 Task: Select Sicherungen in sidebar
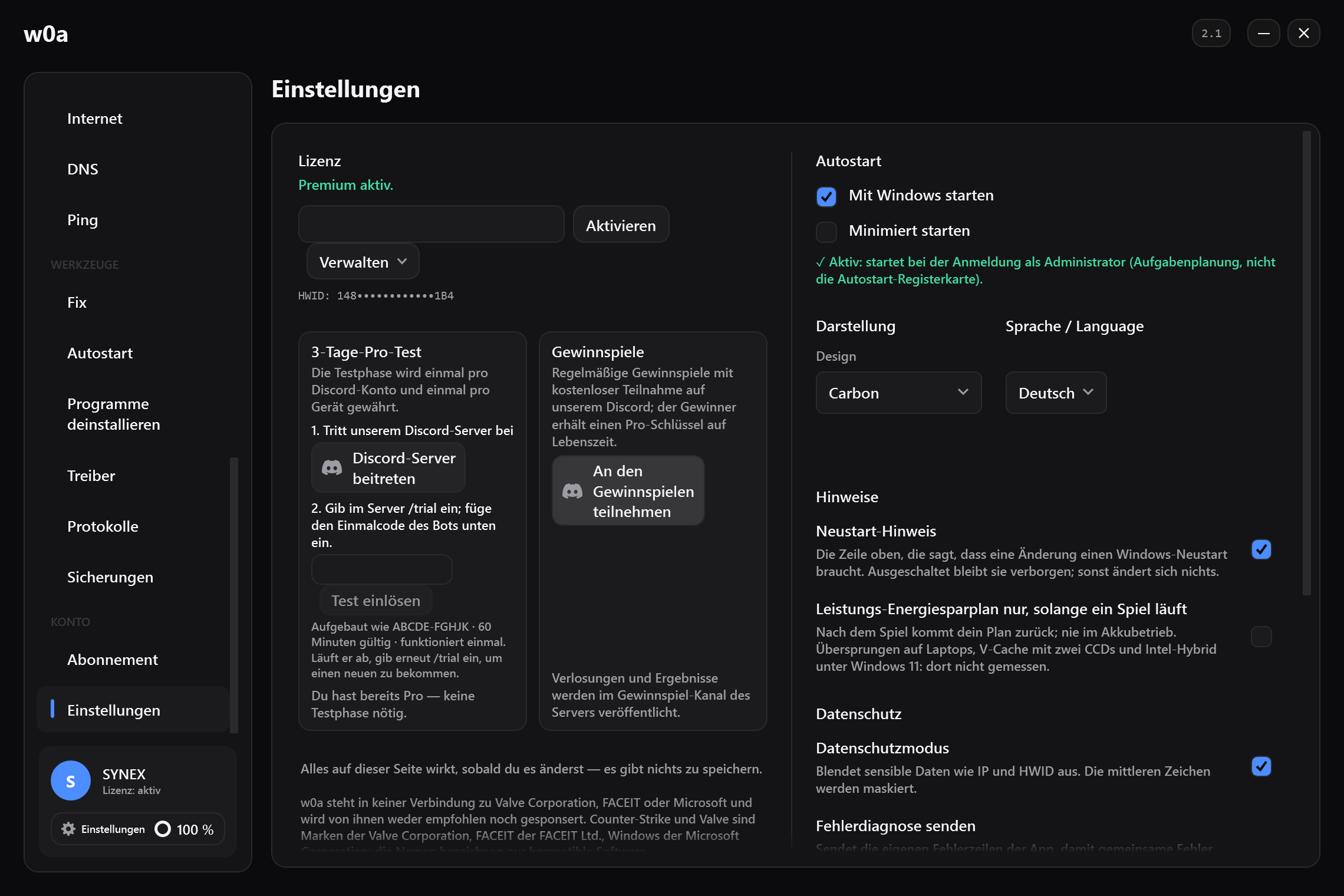[x=133, y=577]
